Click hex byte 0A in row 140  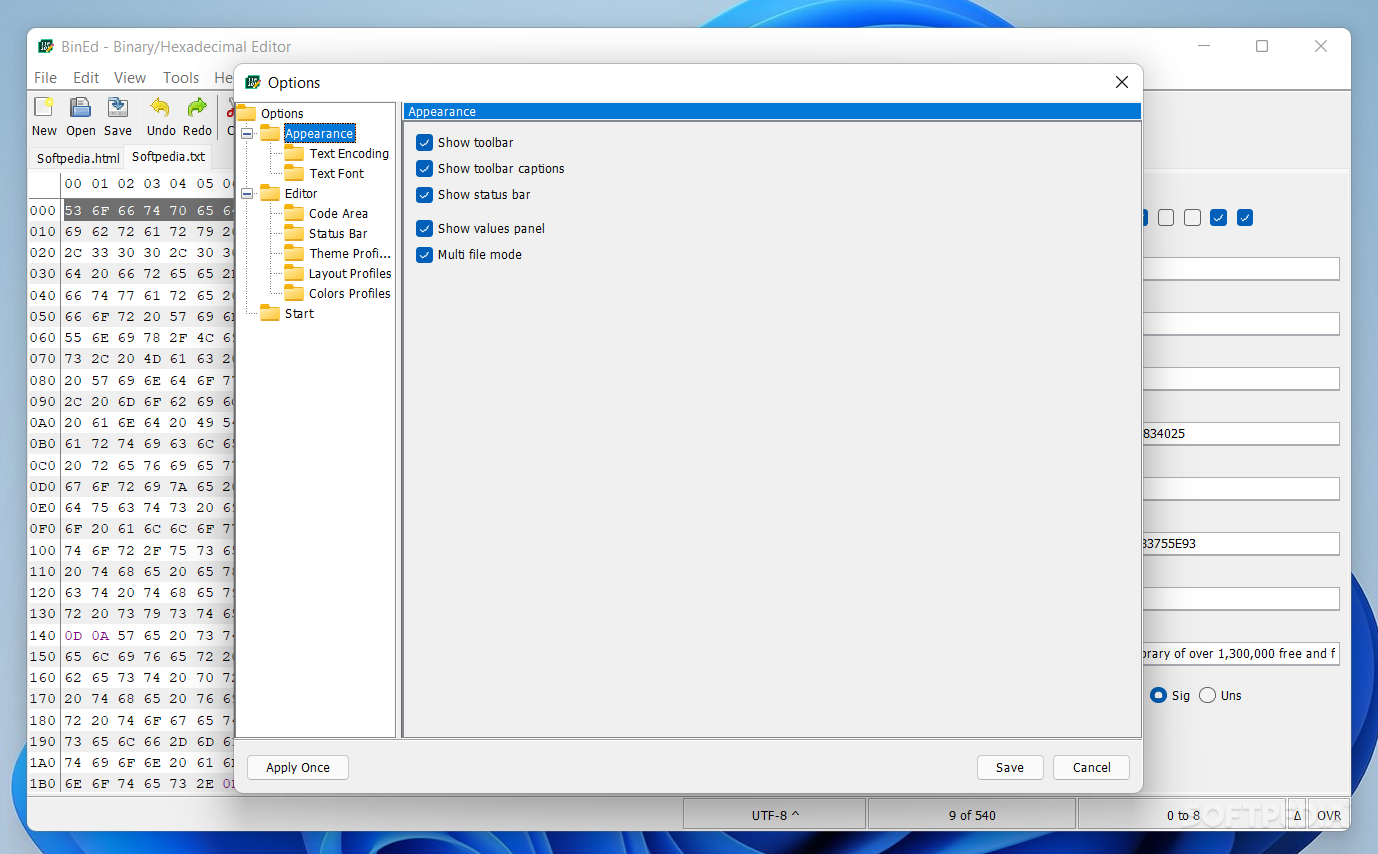coord(99,635)
